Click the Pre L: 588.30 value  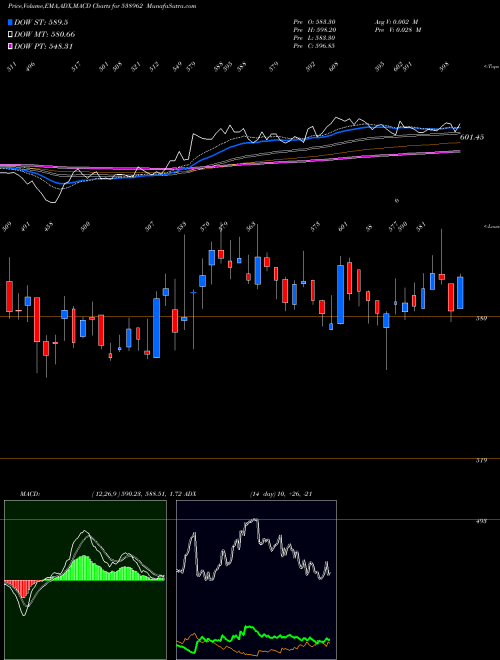(314, 38)
